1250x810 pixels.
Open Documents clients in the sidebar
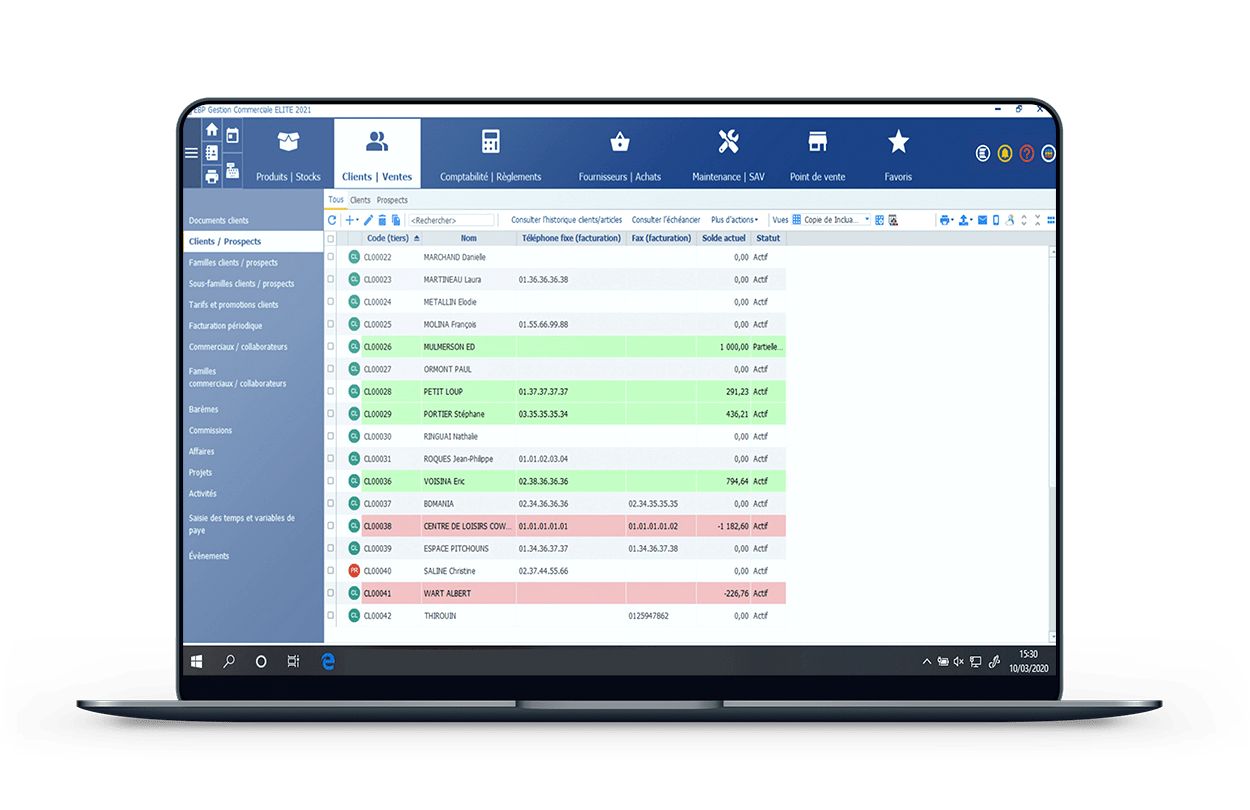[219, 220]
